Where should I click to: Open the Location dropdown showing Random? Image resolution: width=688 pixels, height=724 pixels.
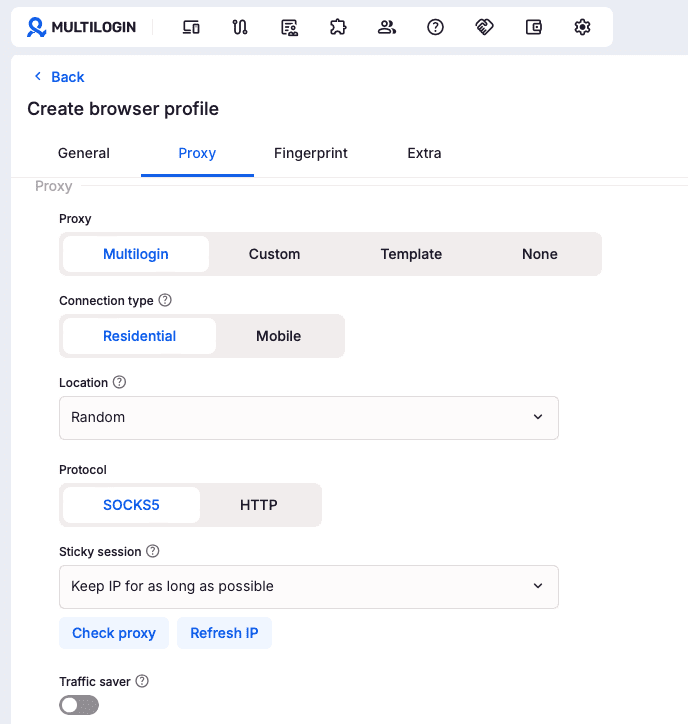309,418
